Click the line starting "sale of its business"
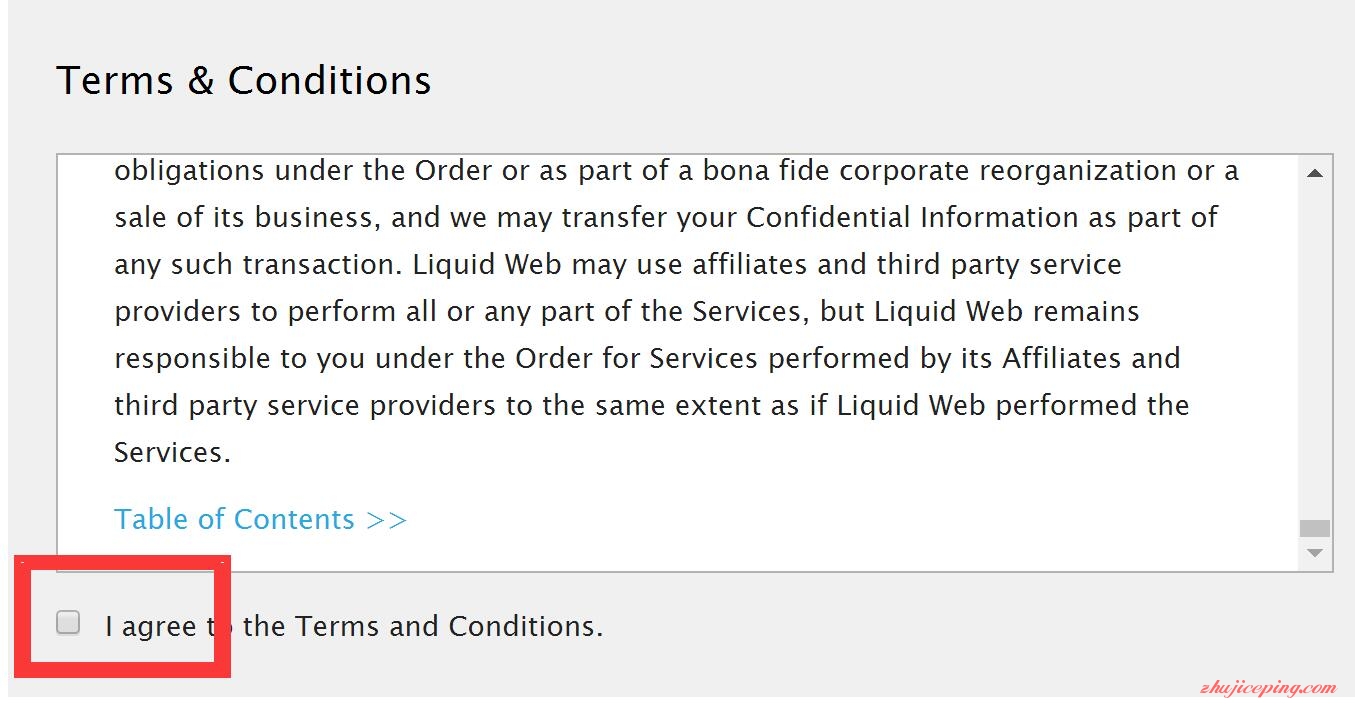This screenshot has height=721, width=1355. point(666,217)
